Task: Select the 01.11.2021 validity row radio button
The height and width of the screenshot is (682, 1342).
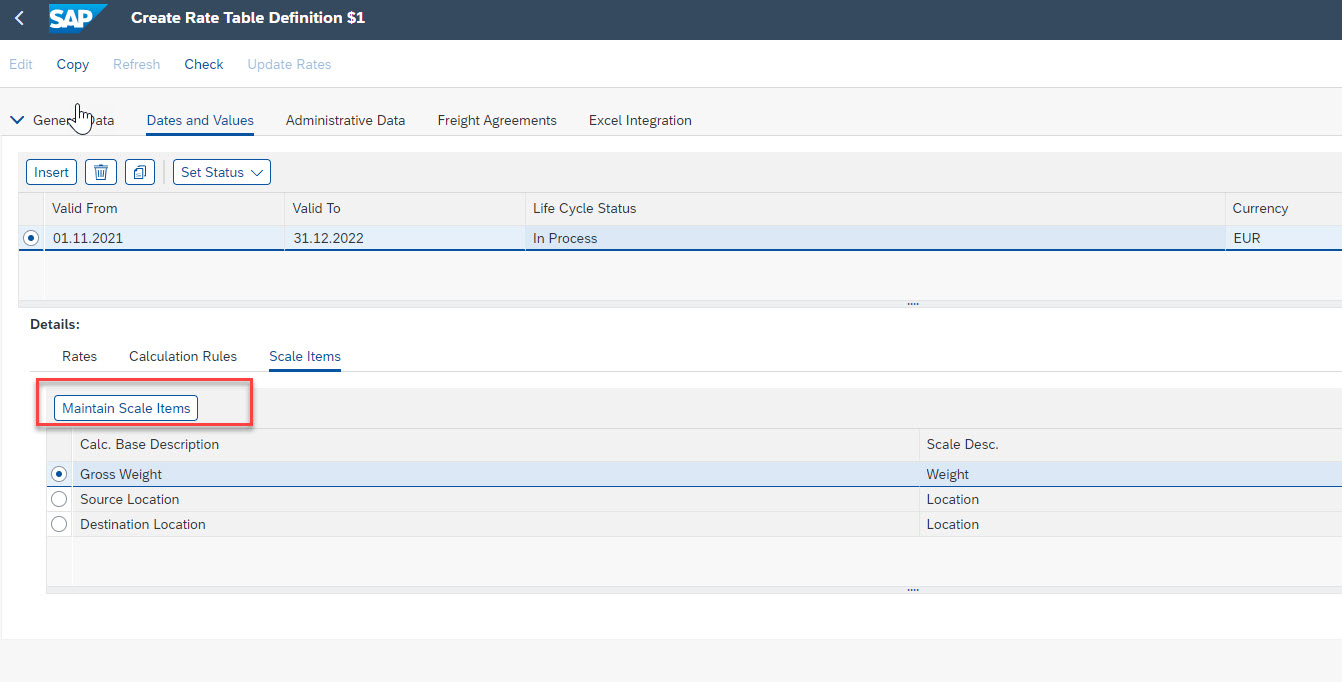Action: pos(31,238)
